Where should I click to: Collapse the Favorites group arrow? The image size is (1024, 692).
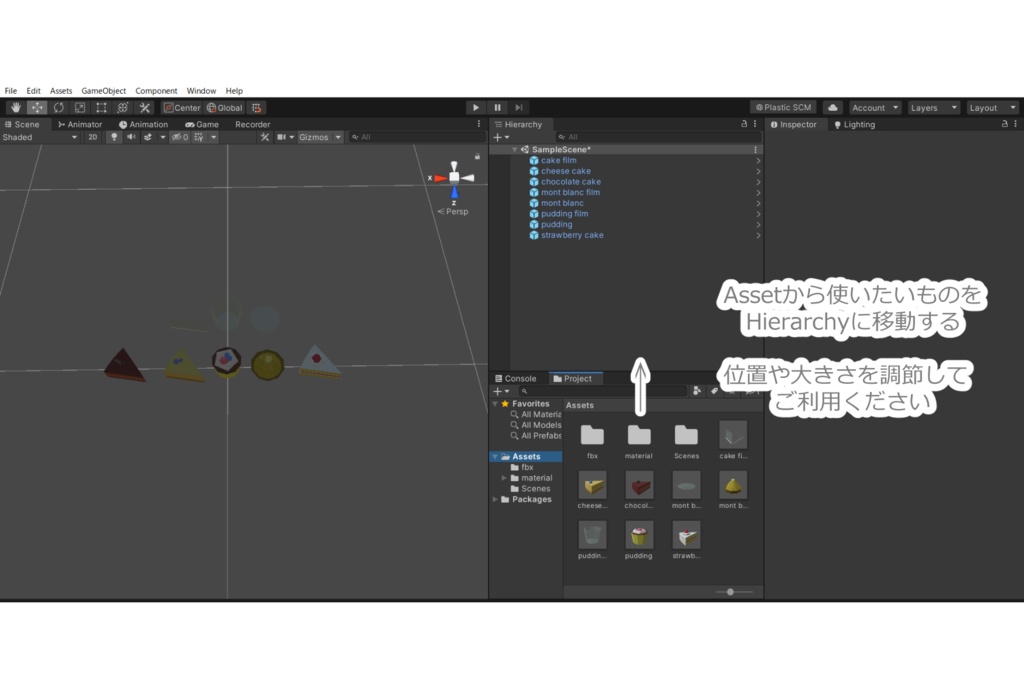(495, 404)
